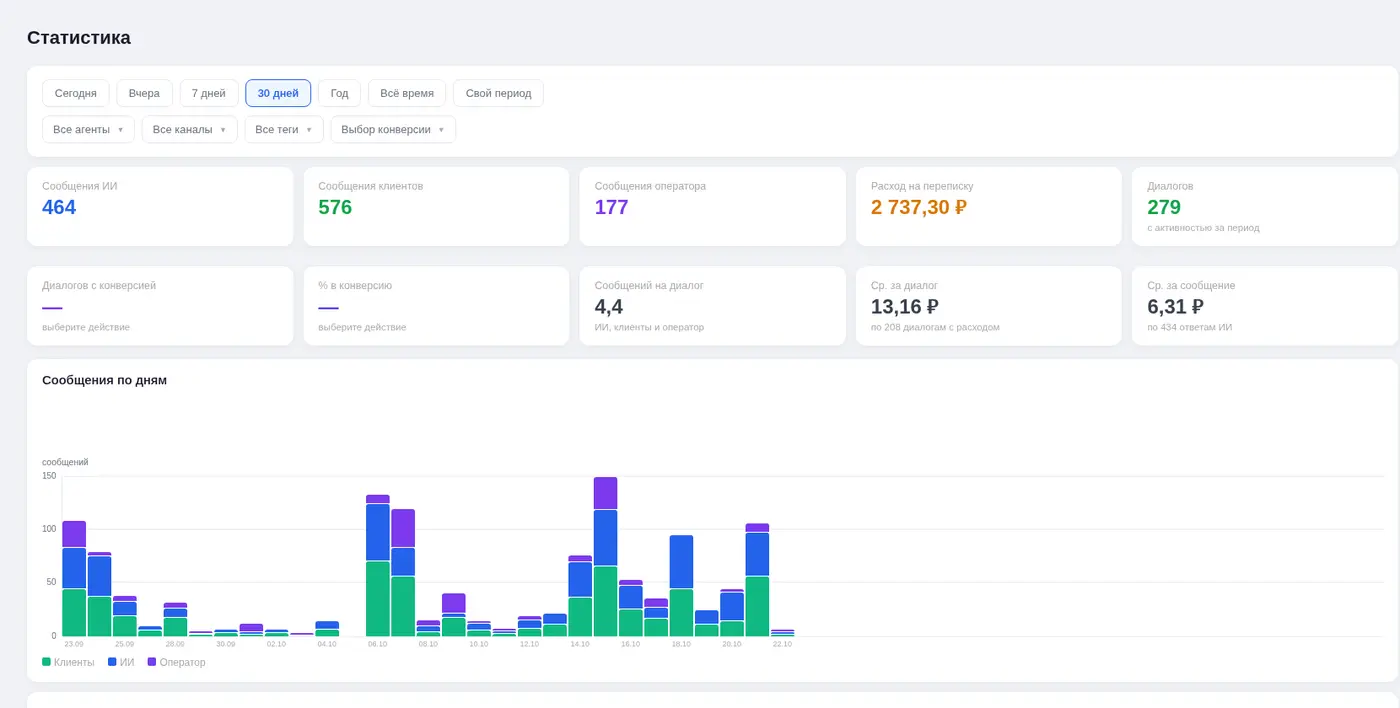The height and width of the screenshot is (708, 1400).
Task: Show statistics for 7 дней
Action: 209,93
